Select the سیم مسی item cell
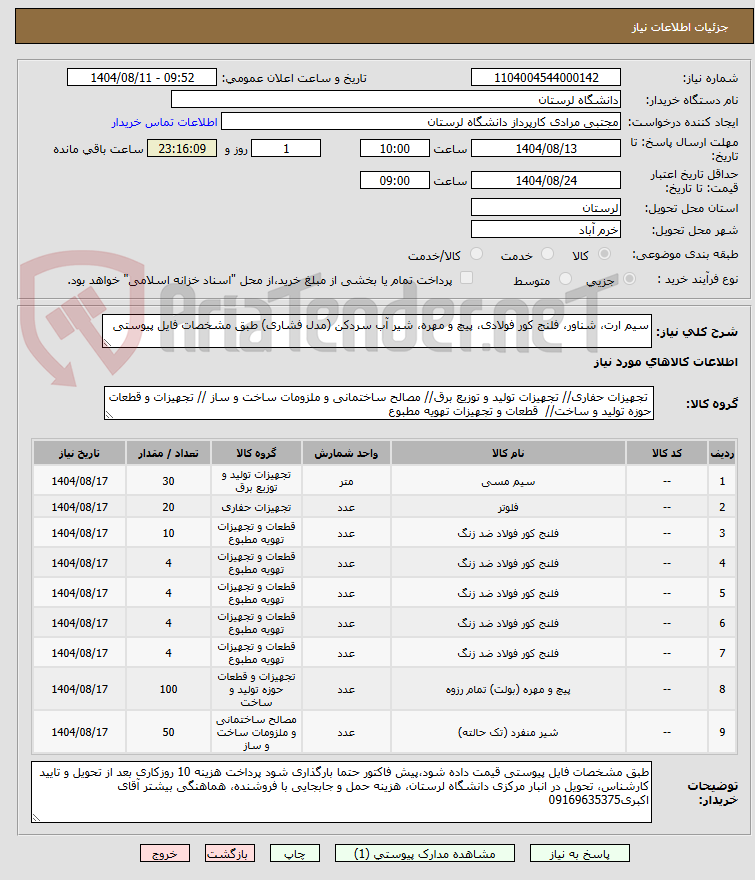755x880 pixels. (508, 481)
